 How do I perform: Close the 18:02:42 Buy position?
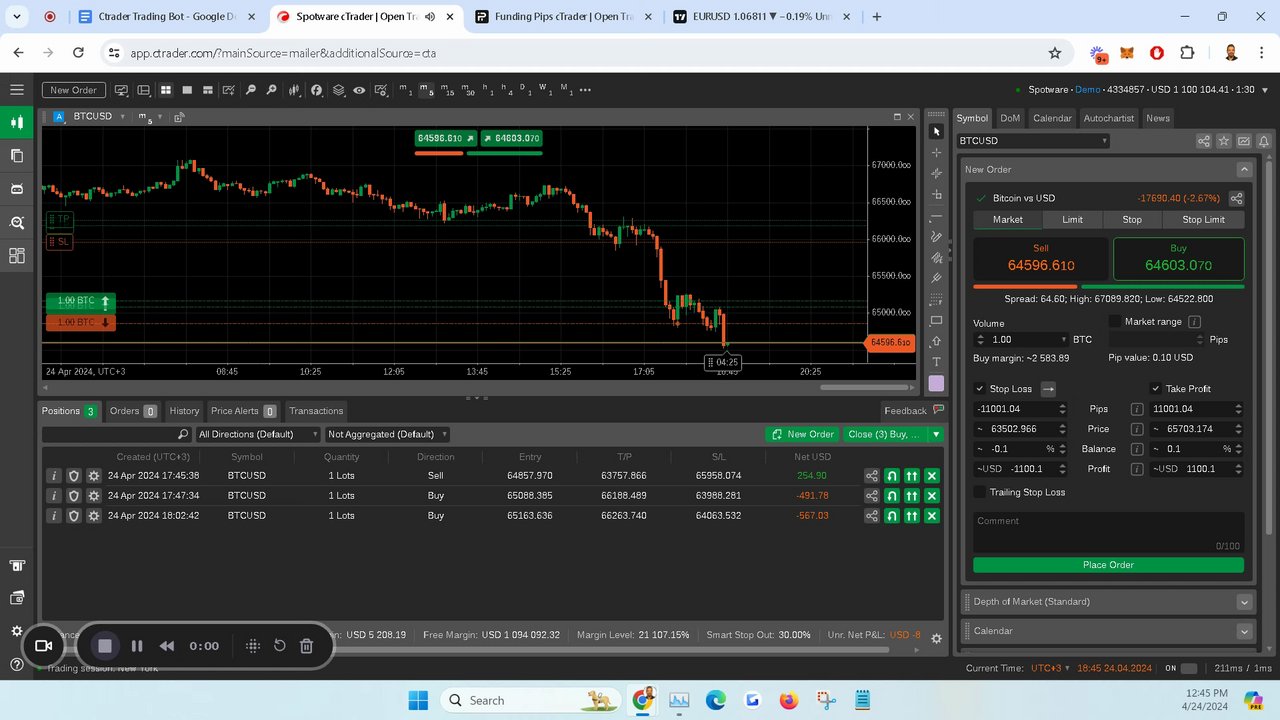(x=932, y=516)
